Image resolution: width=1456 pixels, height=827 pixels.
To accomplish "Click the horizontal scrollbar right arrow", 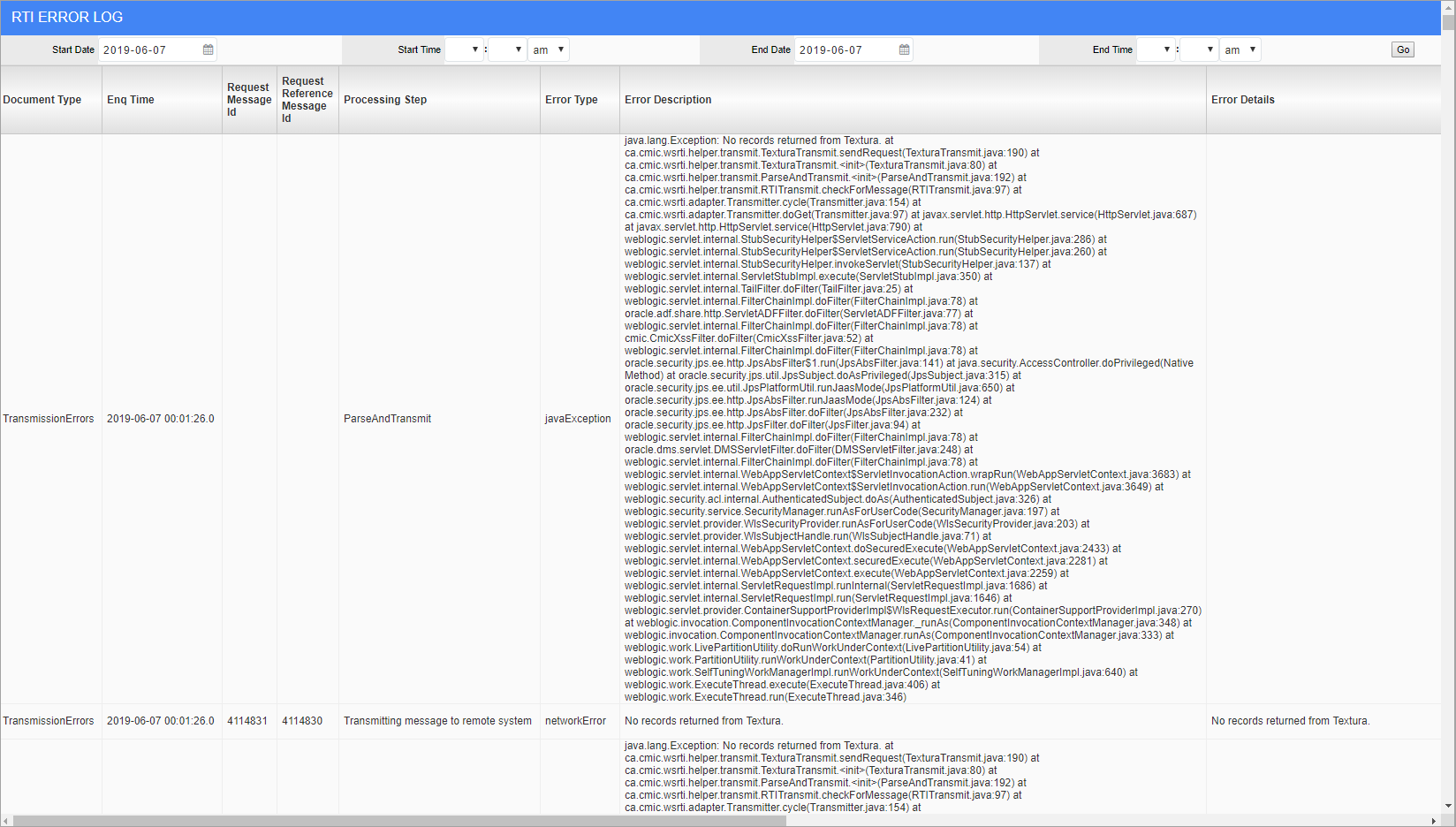I will (1434, 821).
